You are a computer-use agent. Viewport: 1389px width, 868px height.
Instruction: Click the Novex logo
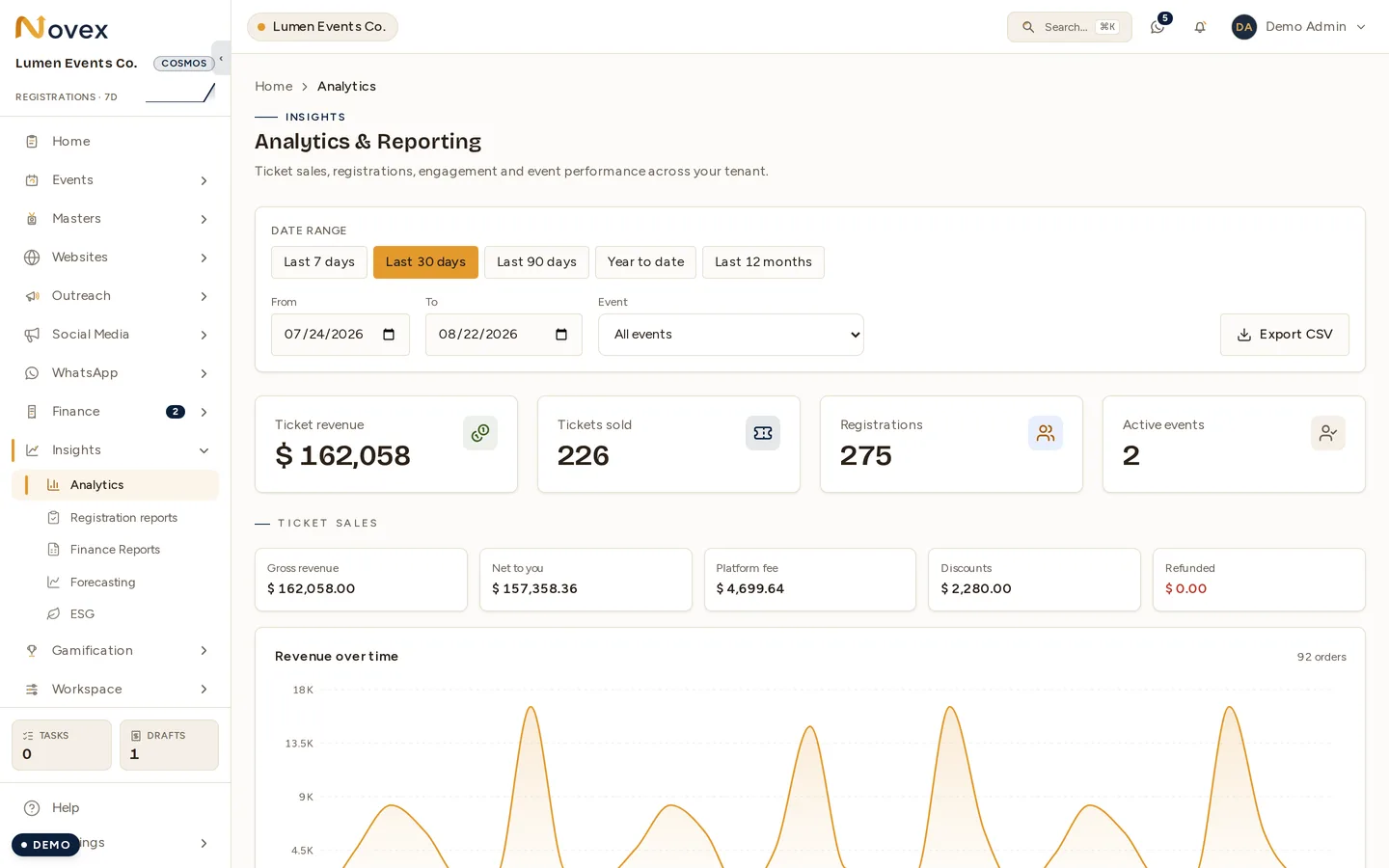(x=62, y=28)
